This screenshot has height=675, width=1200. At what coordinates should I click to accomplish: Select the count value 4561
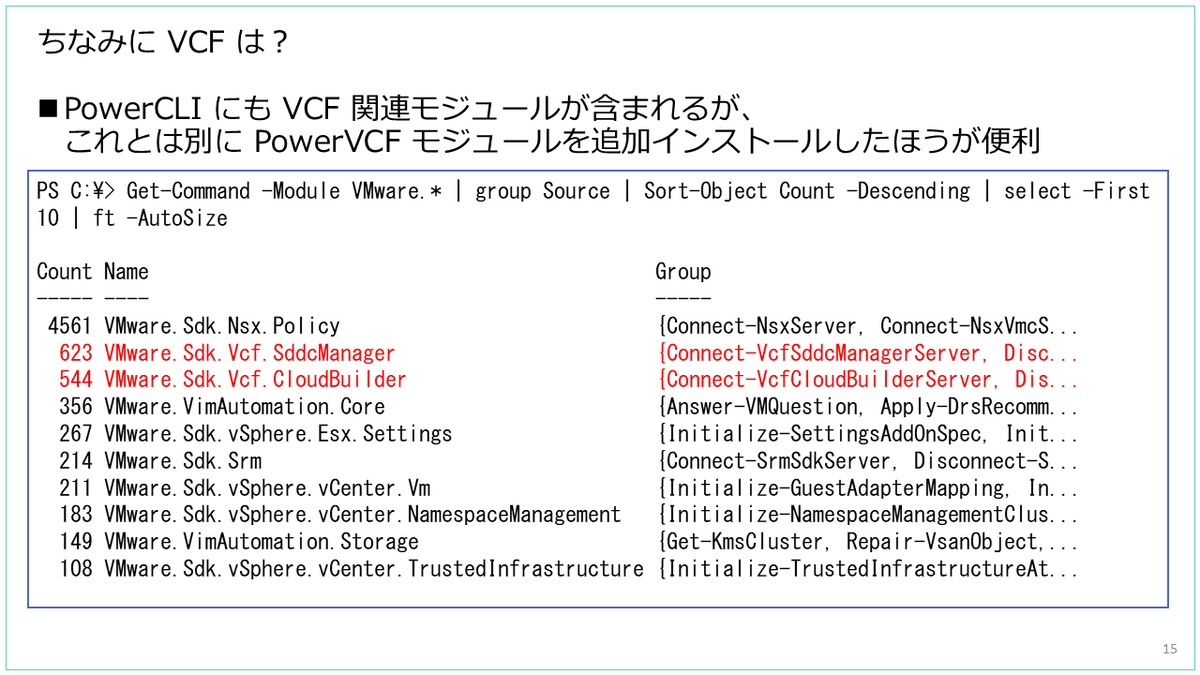tap(70, 325)
